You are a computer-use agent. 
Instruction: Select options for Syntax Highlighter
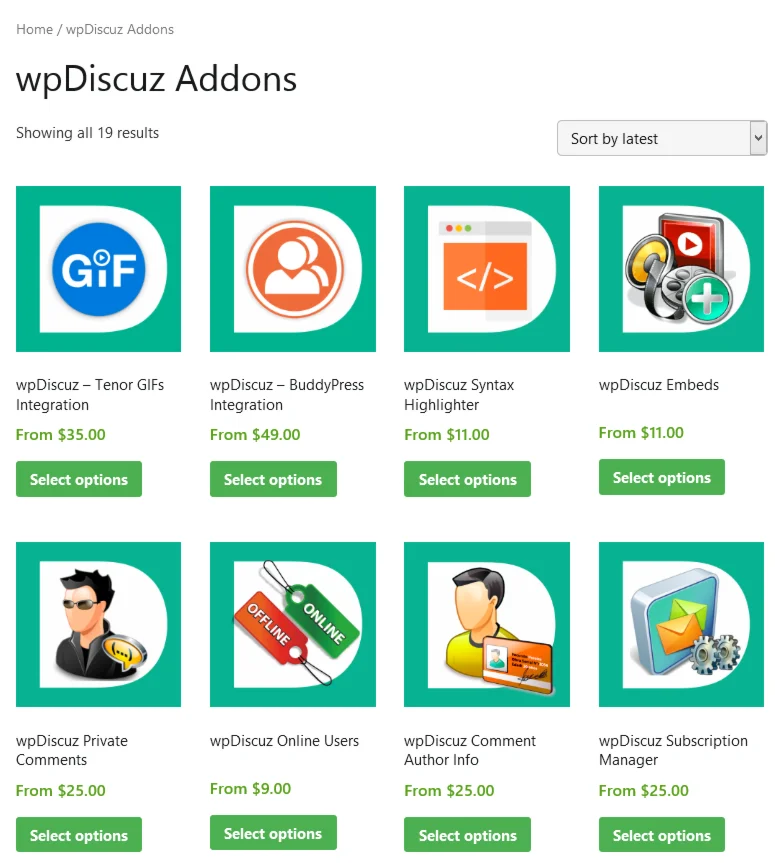467,479
